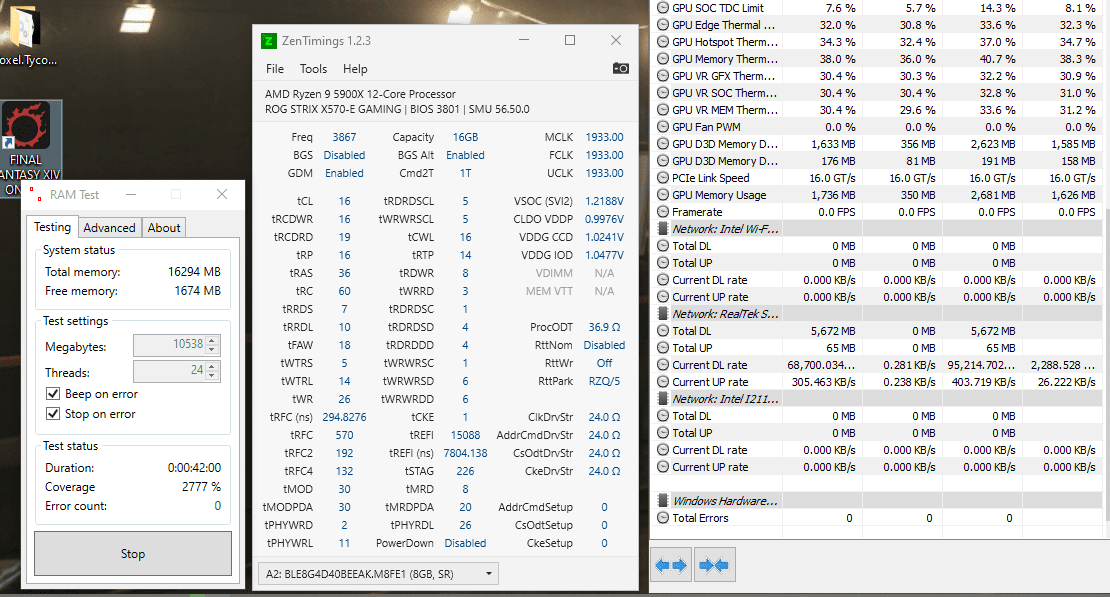
Task: Click the Capacity value 16GB
Action: 465,137
